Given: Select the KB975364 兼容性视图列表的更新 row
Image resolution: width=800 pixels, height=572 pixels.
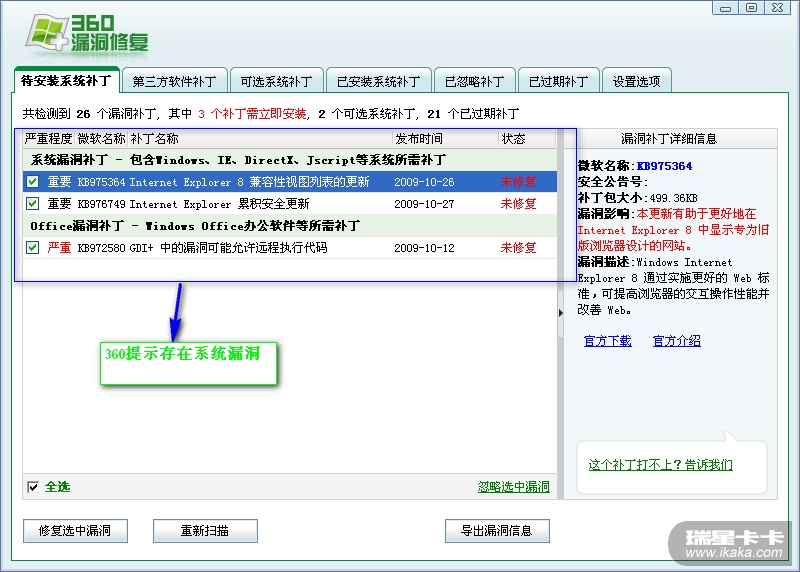Looking at the screenshot, I should point(290,182).
